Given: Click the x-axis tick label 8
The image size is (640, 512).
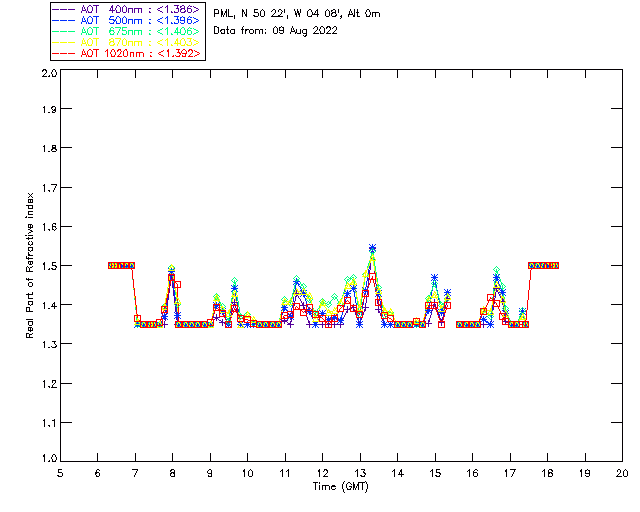Looking at the screenshot, I should tap(172, 473).
